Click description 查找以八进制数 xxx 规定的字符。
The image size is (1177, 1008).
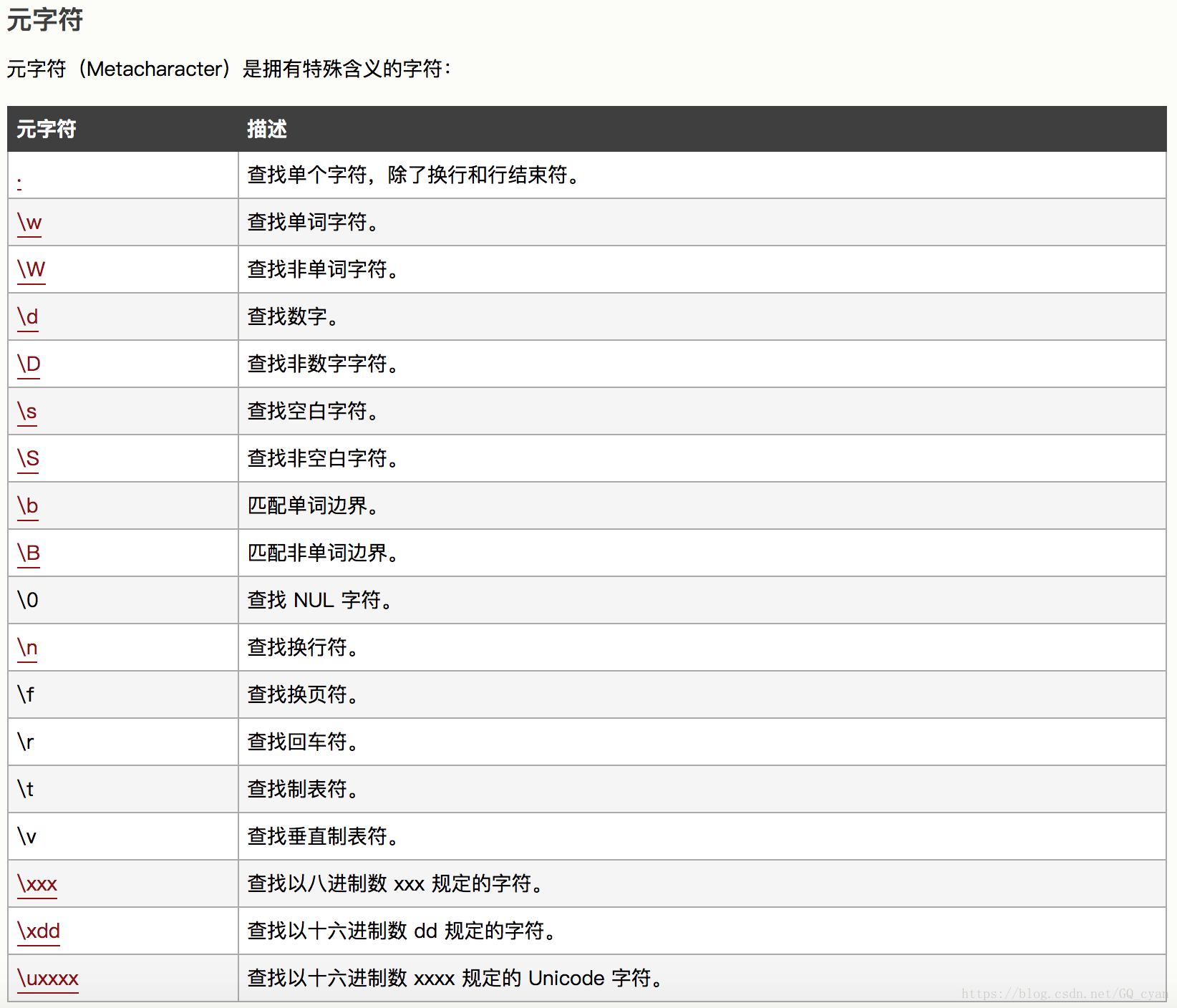click(396, 883)
